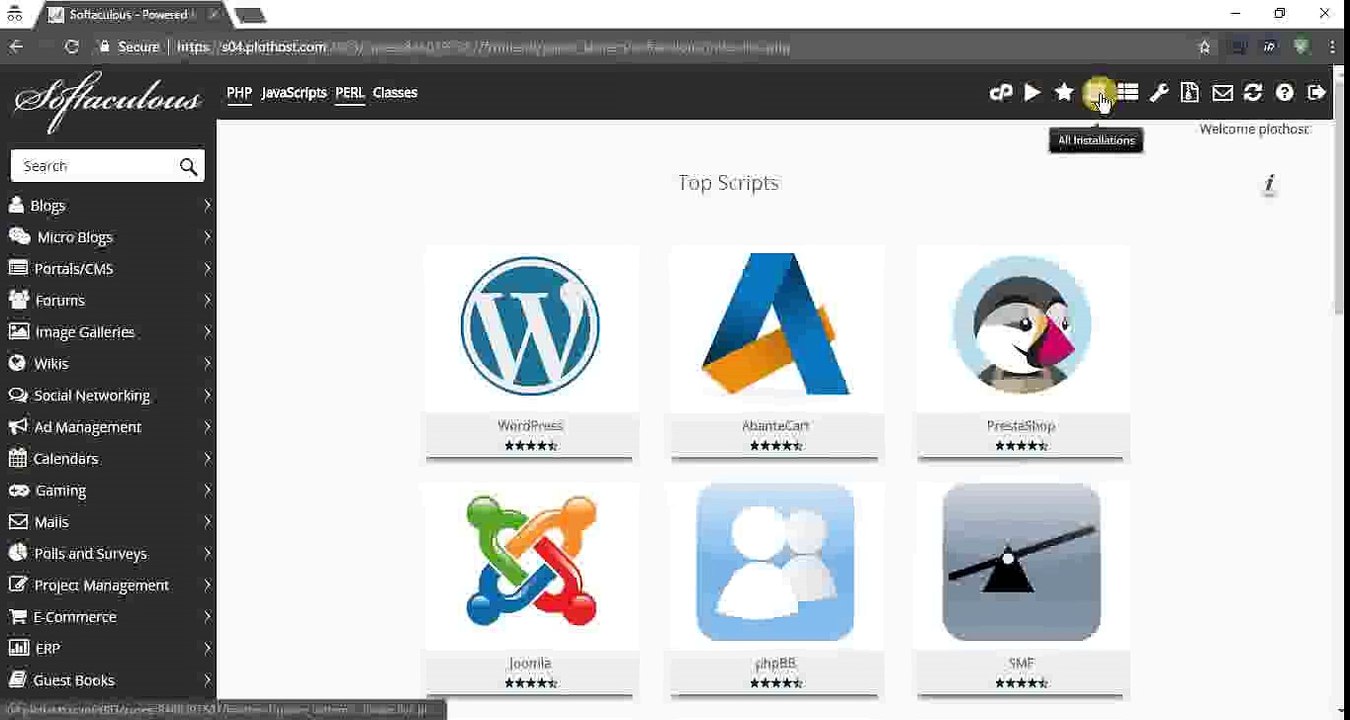Expand the Forums category arrow
This screenshot has height=720, width=1350.
click(x=207, y=300)
